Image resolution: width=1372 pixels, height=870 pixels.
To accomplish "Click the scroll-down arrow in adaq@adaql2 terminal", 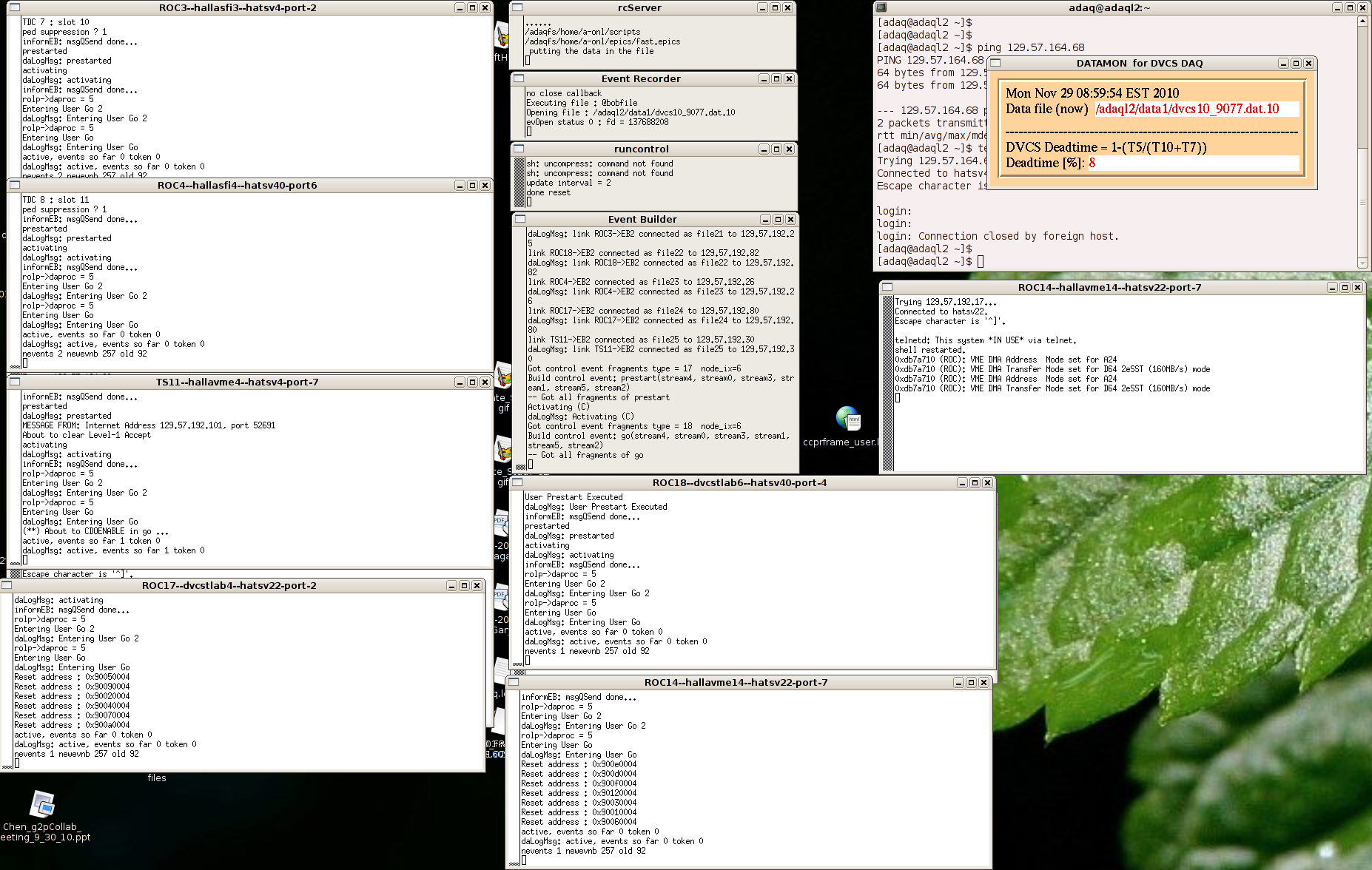I will pyautogui.click(x=1362, y=263).
